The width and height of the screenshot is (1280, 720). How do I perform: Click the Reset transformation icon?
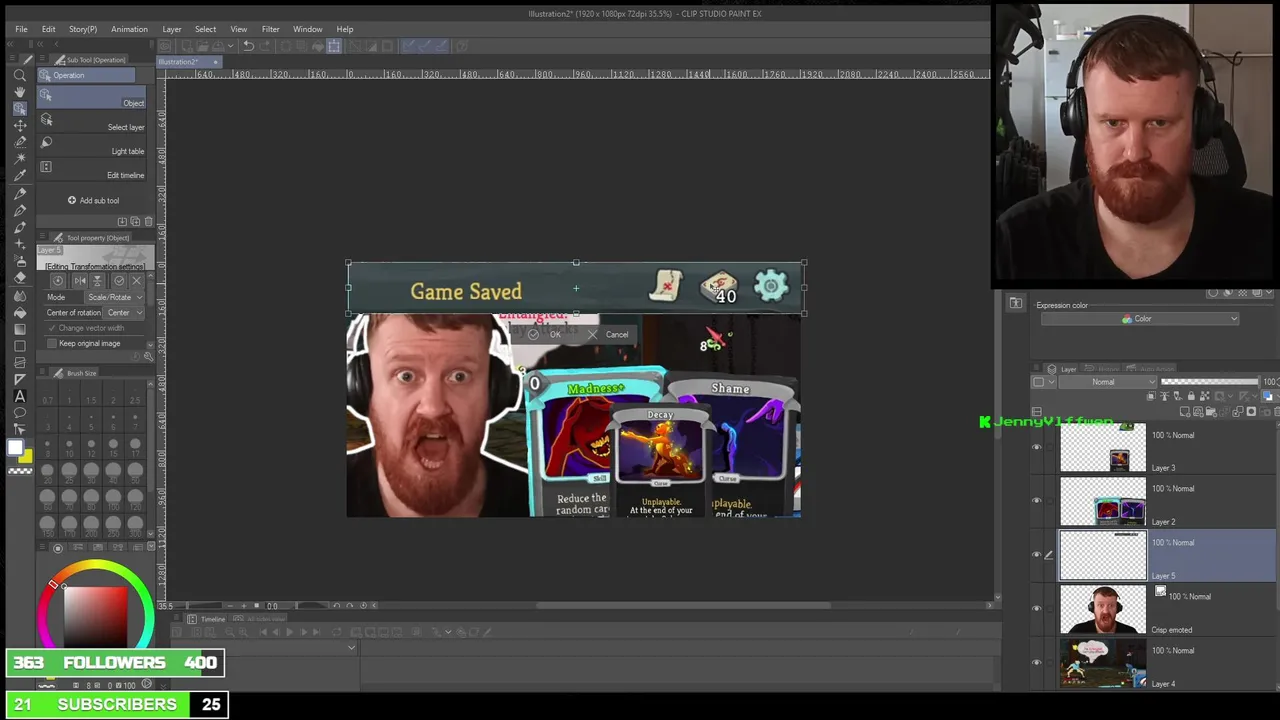(58, 281)
